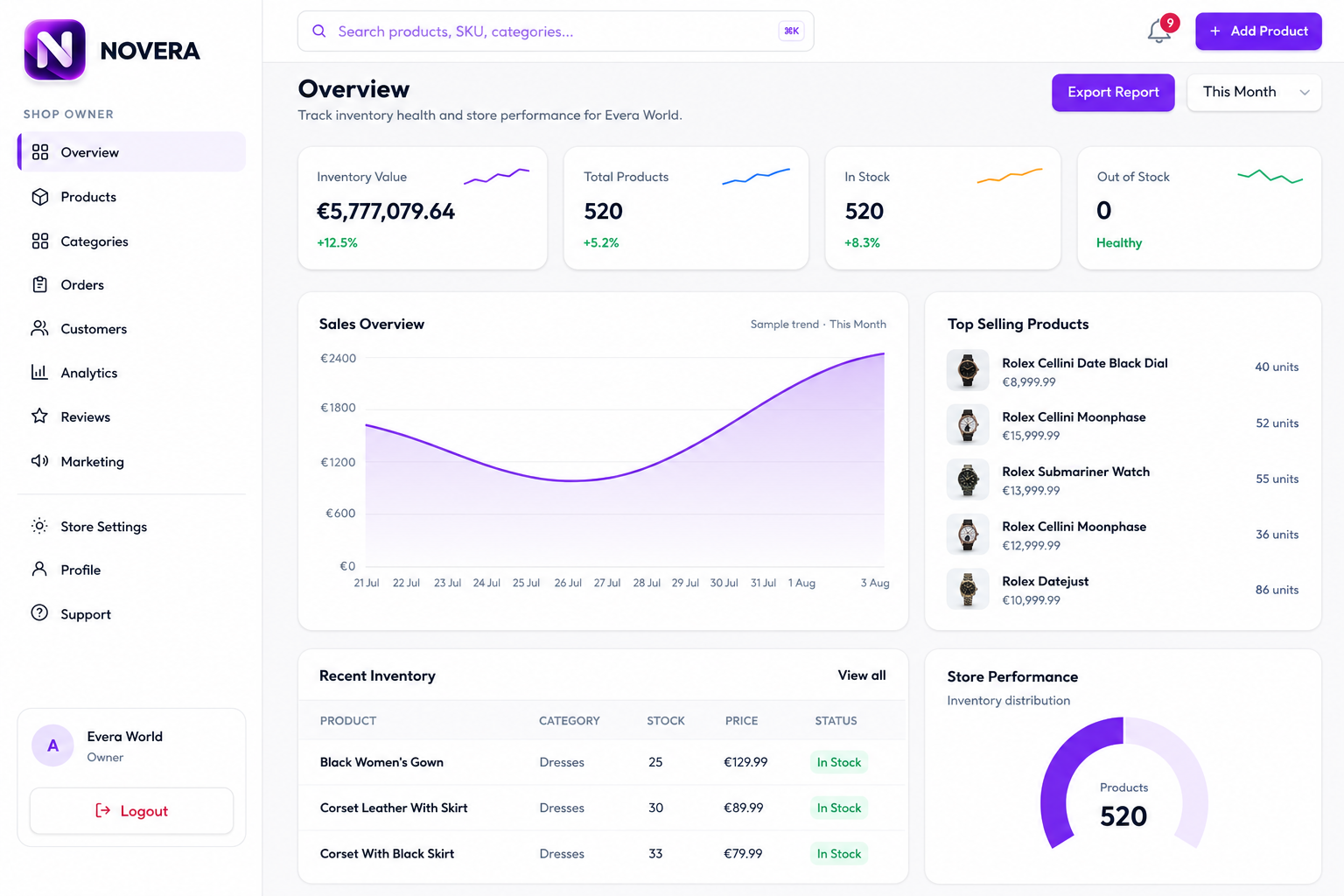Click the CATEGORY column header
Image resolution: width=1344 pixels, height=896 pixels.
pyautogui.click(x=570, y=721)
